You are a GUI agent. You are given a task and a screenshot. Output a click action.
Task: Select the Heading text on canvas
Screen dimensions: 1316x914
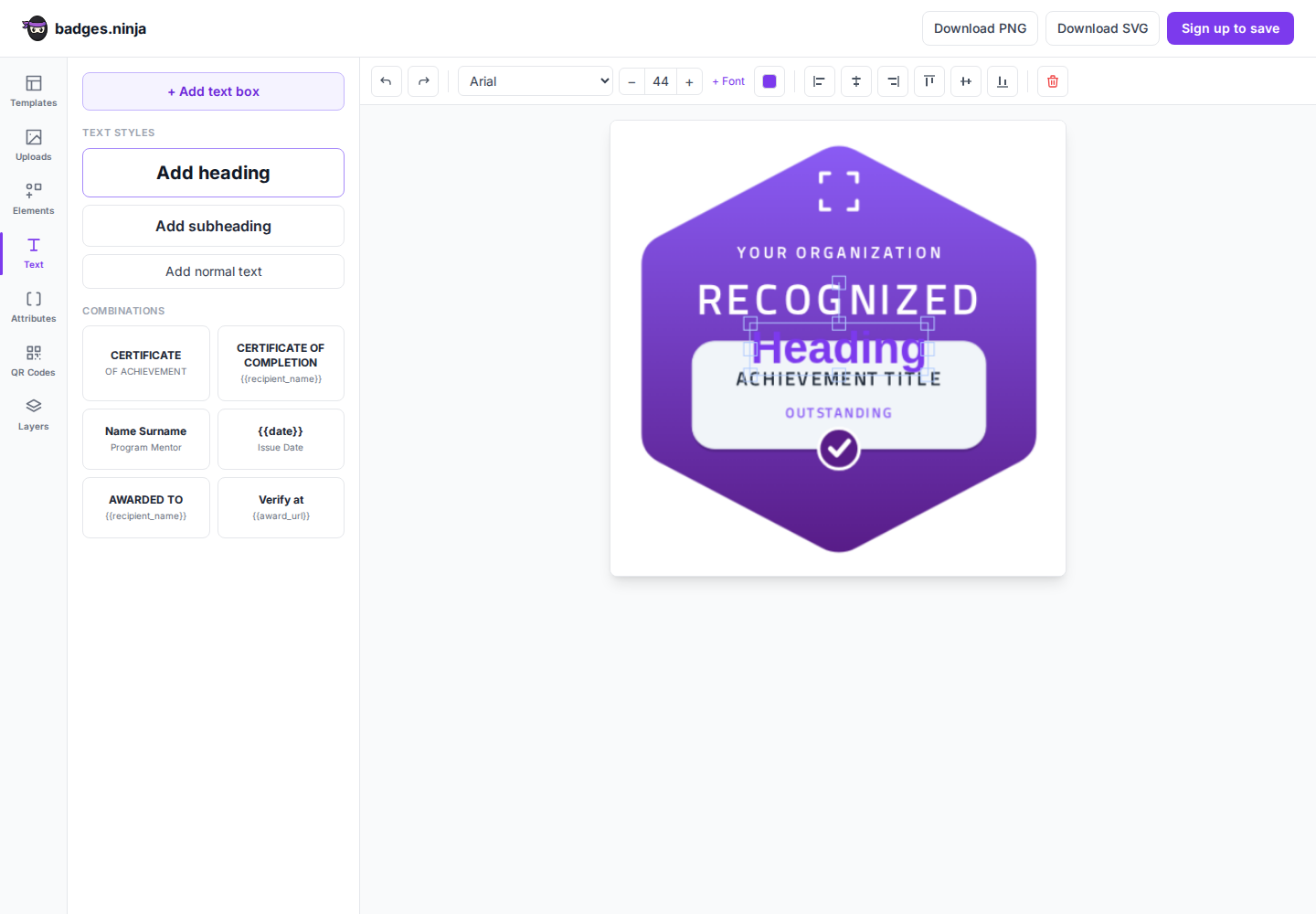tap(839, 348)
